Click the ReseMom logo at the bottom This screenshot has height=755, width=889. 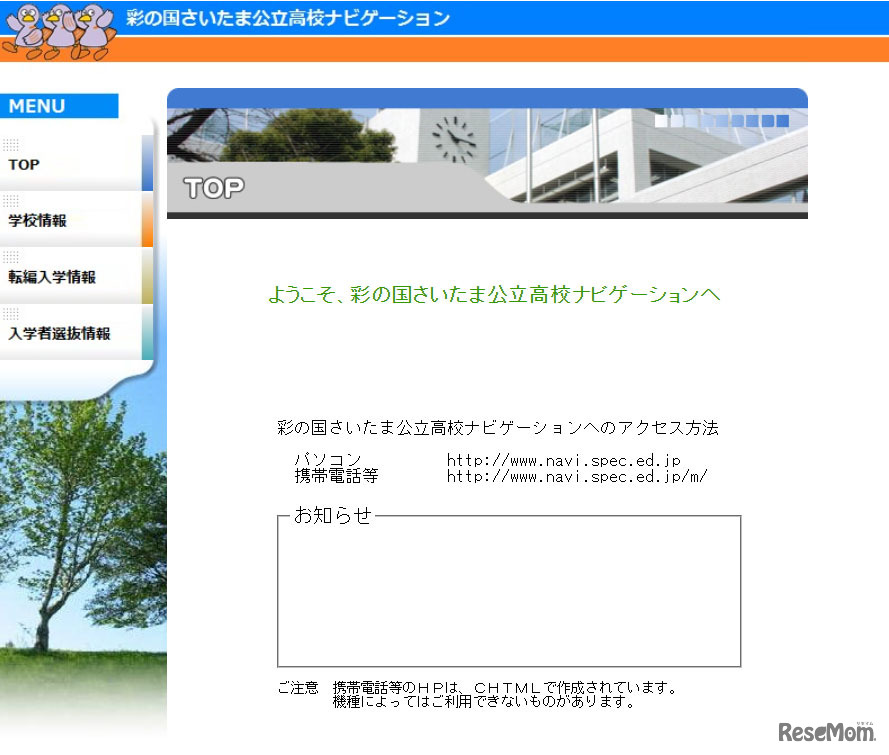(826, 732)
